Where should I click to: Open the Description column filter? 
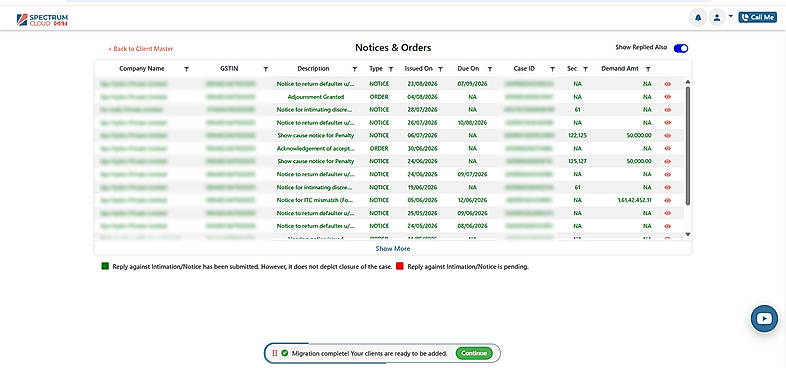354,69
